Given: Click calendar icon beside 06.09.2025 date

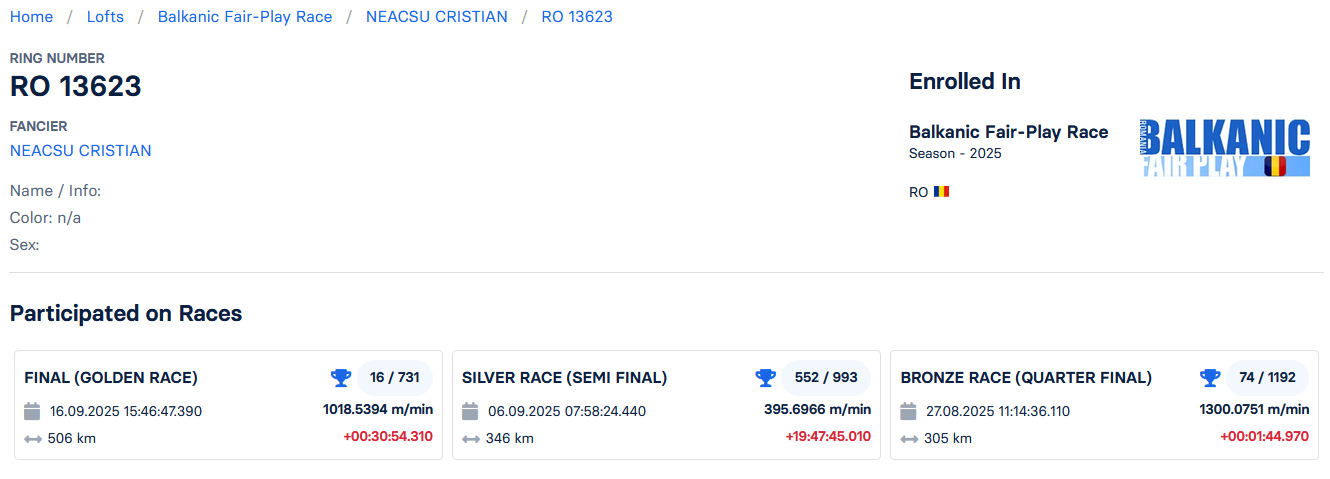Looking at the screenshot, I should 470,411.
